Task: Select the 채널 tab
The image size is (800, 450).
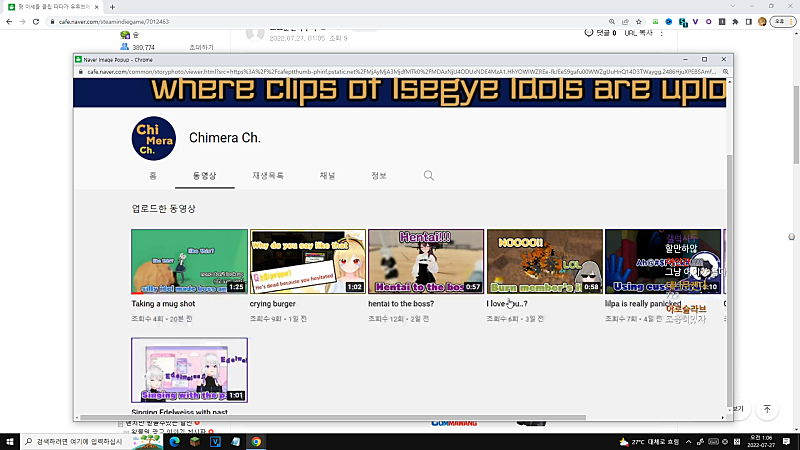Action: [327, 175]
